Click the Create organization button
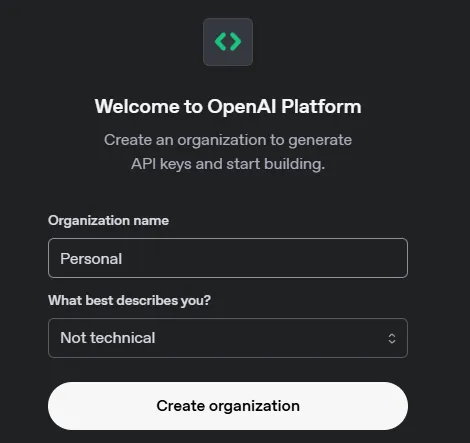This screenshot has width=470, height=443. (228, 406)
